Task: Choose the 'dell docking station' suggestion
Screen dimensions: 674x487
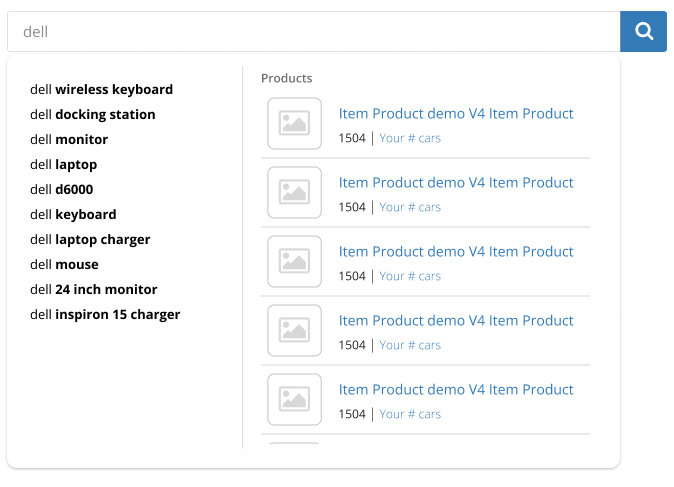Action: [93, 114]
